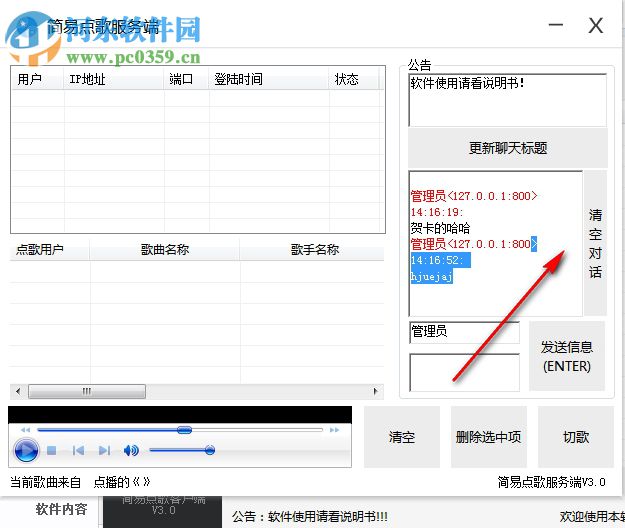Click the highlighted chat text hjuejaj
625x528 pixels.
tap(432, 276)
